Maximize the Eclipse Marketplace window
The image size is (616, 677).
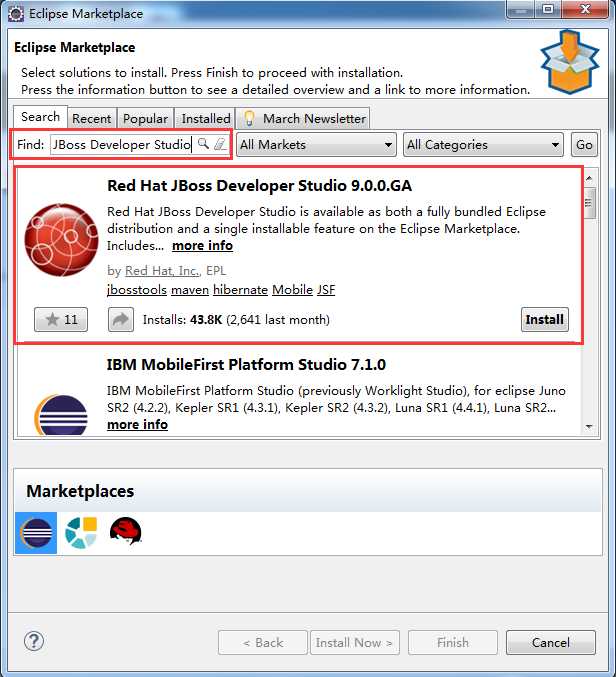coord(548,9)
